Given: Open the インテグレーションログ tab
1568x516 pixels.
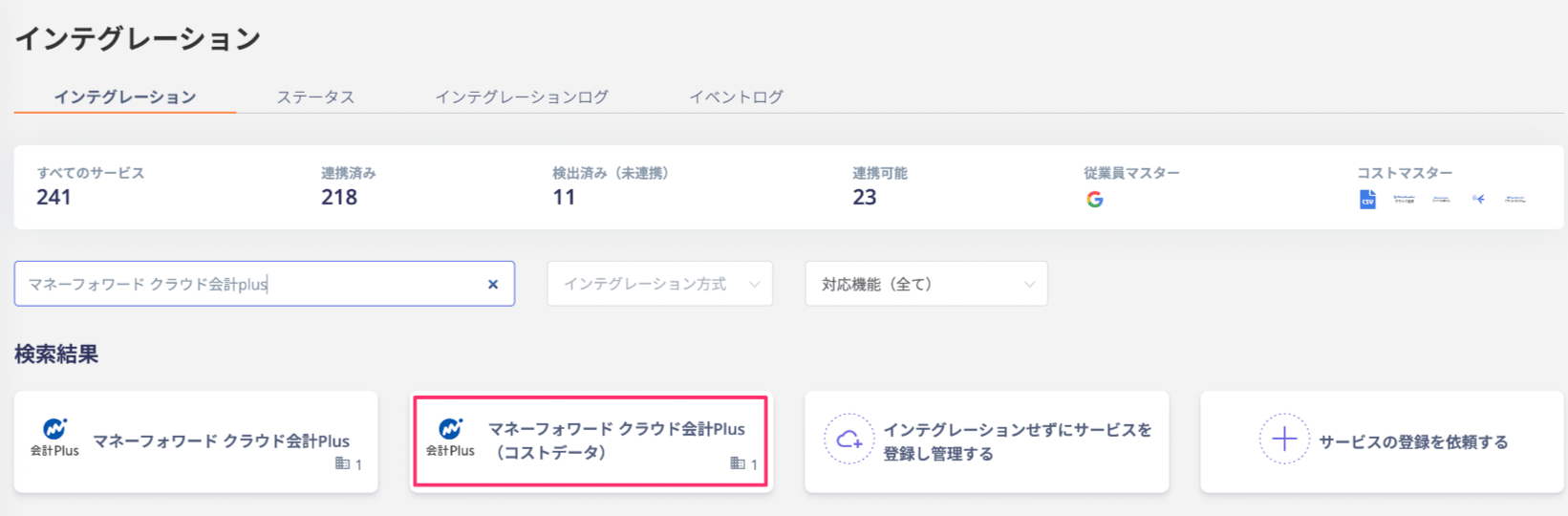Looking at the screenshot, I should (522, 97).
